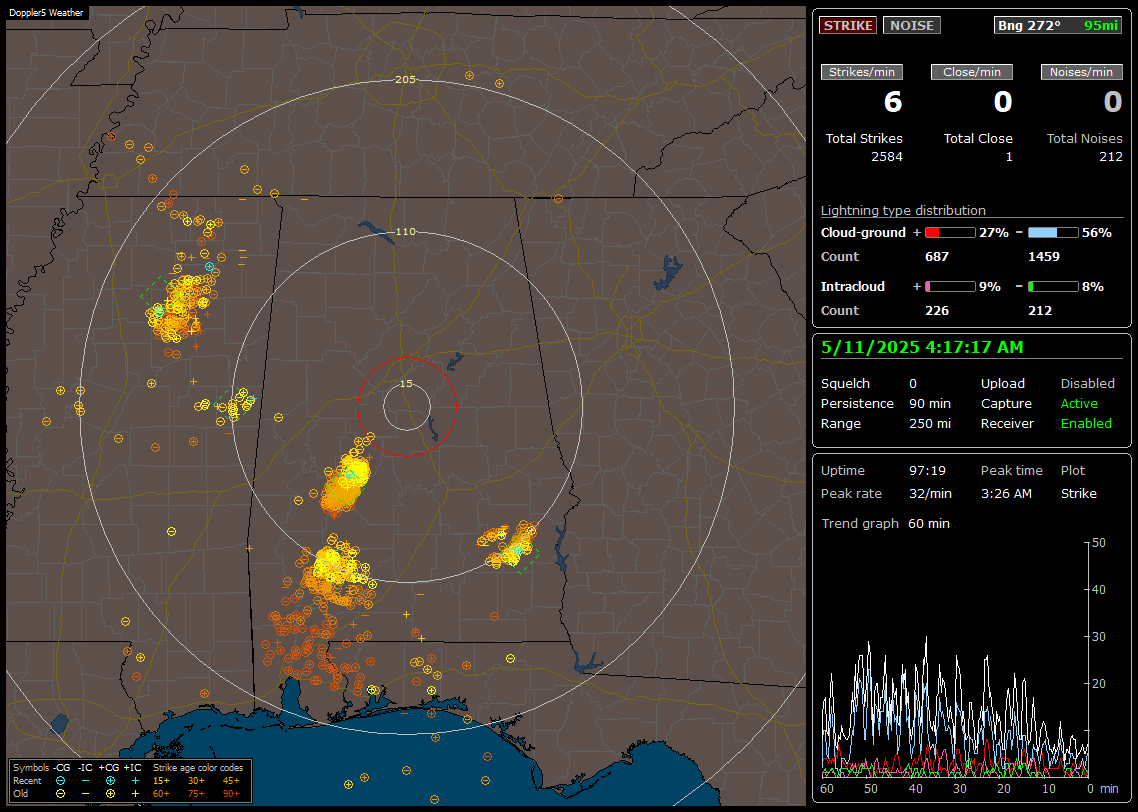Click the Recent +CG cyan circle-plus legend symbol

(110, 781)
